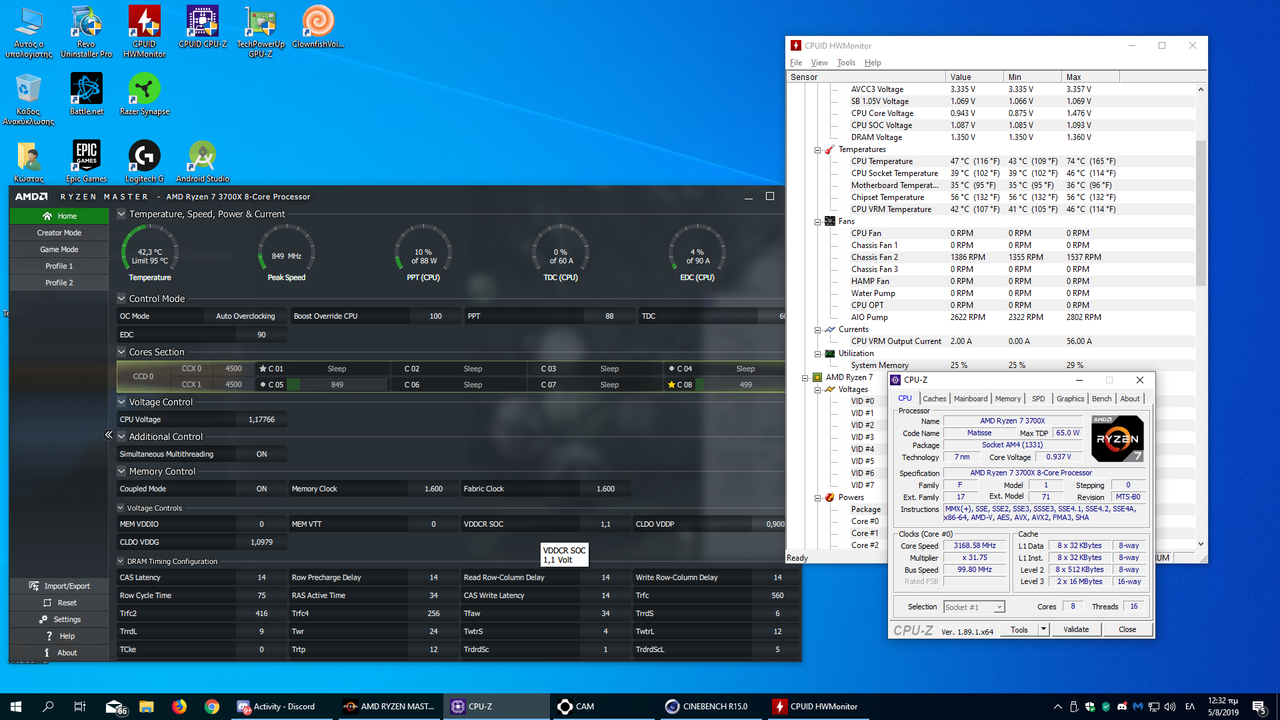Click Reset in Ryzen Master sidebar

click(x=59, y=603)
